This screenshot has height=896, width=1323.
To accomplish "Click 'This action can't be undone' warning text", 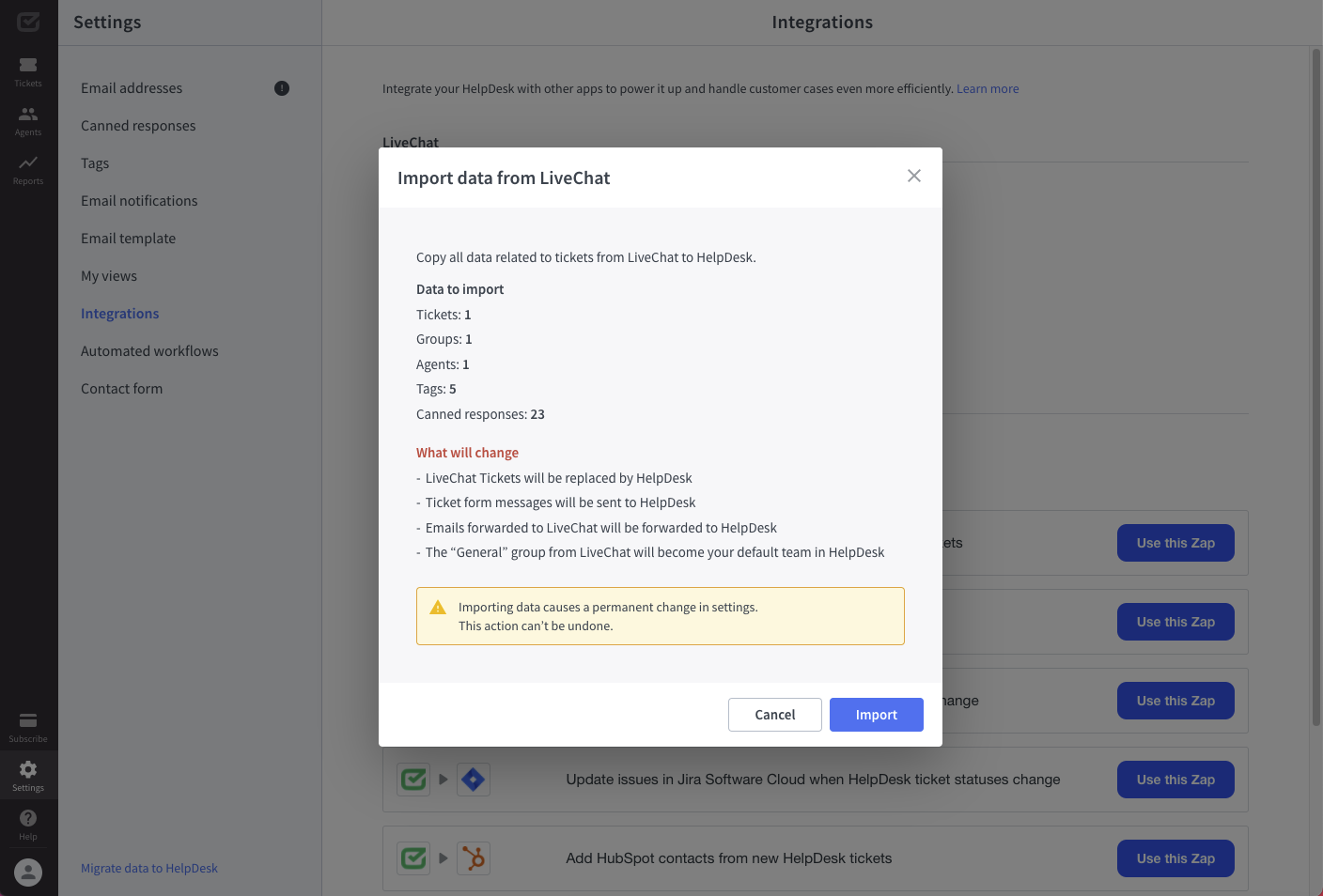I will 536,626.
